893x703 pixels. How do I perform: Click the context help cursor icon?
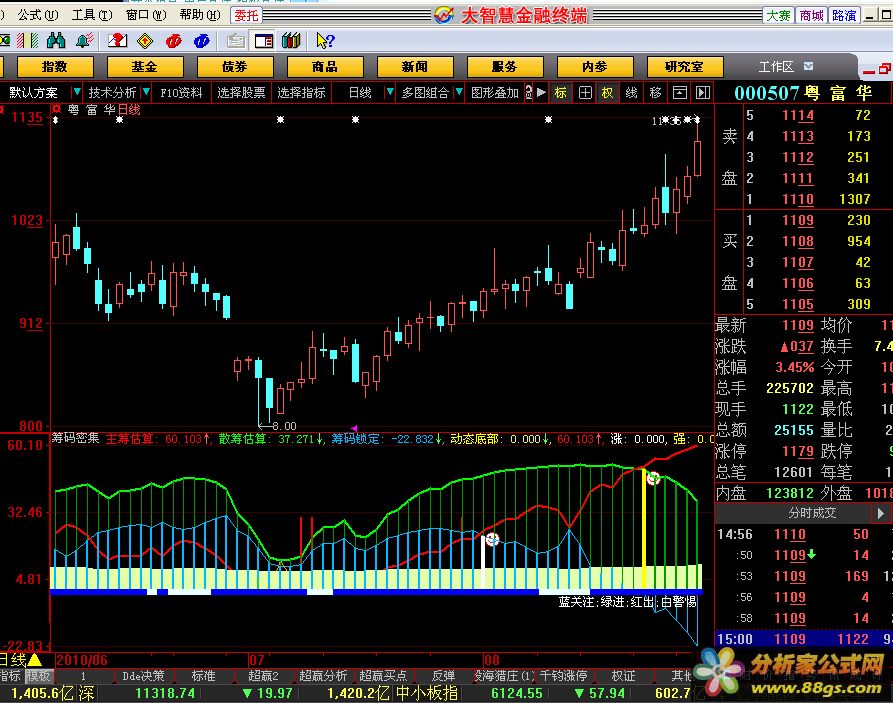click(x=325, y=40)
